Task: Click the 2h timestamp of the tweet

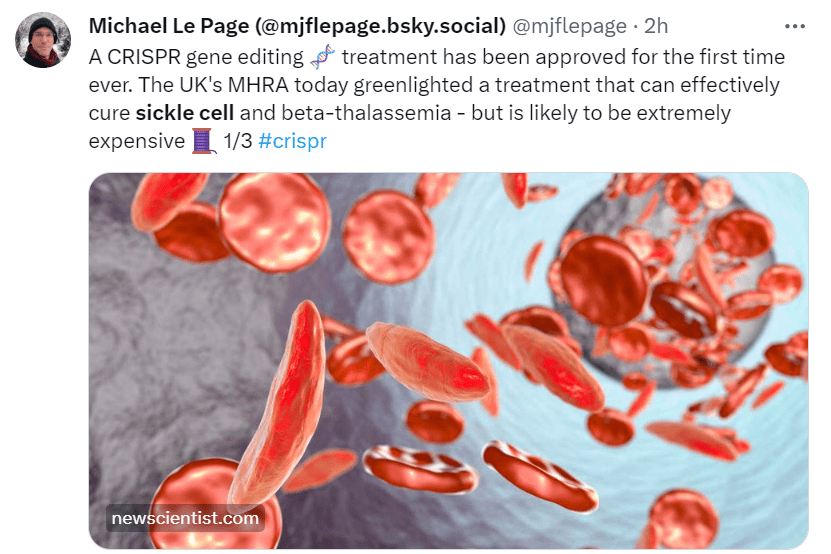Action: click(656, 26)
